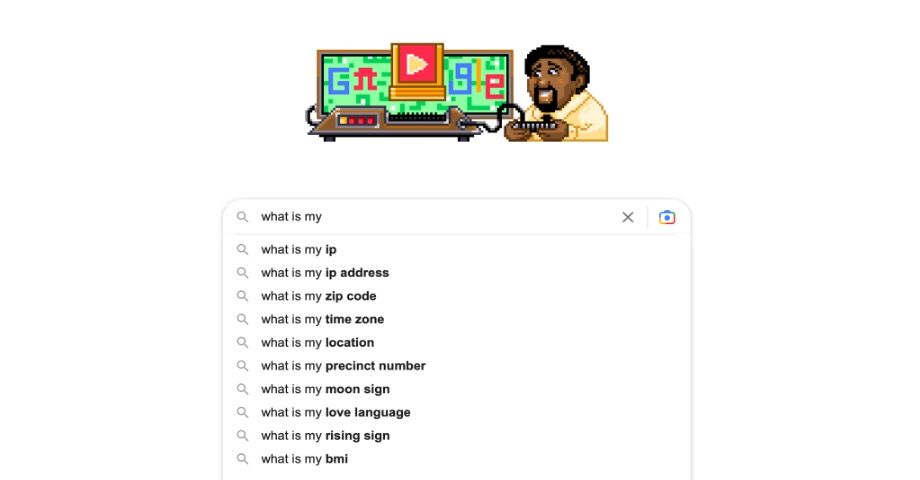Click the magnifying glass in the search box
The image size is (920, 480).
[242, 217]
